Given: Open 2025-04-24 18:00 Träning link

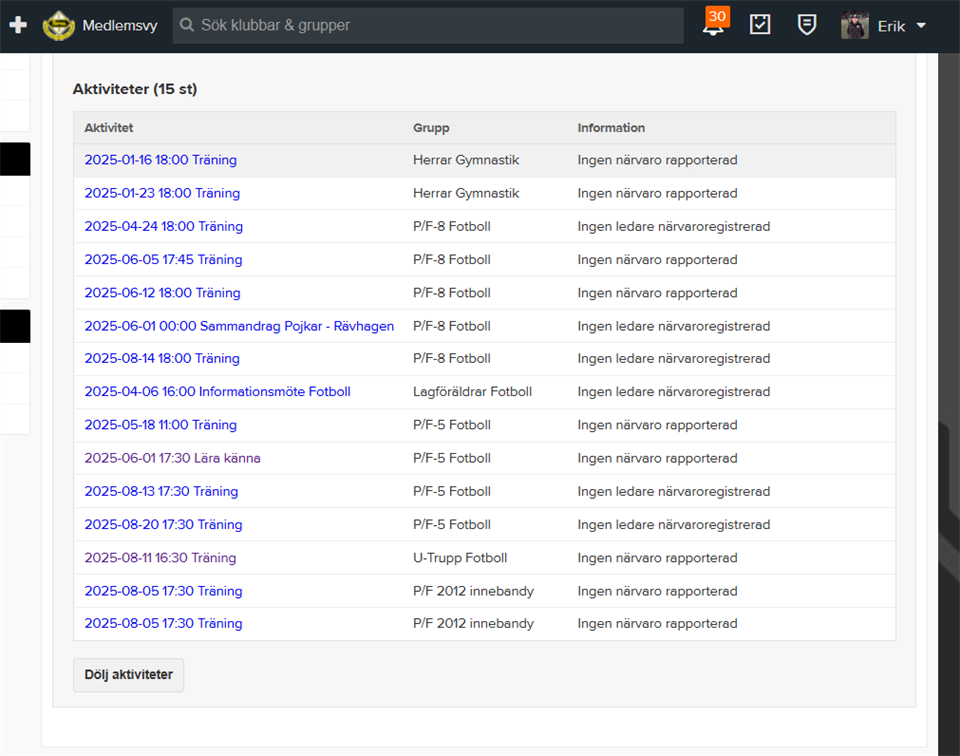Looking at the screenshot, I should 163,226.
